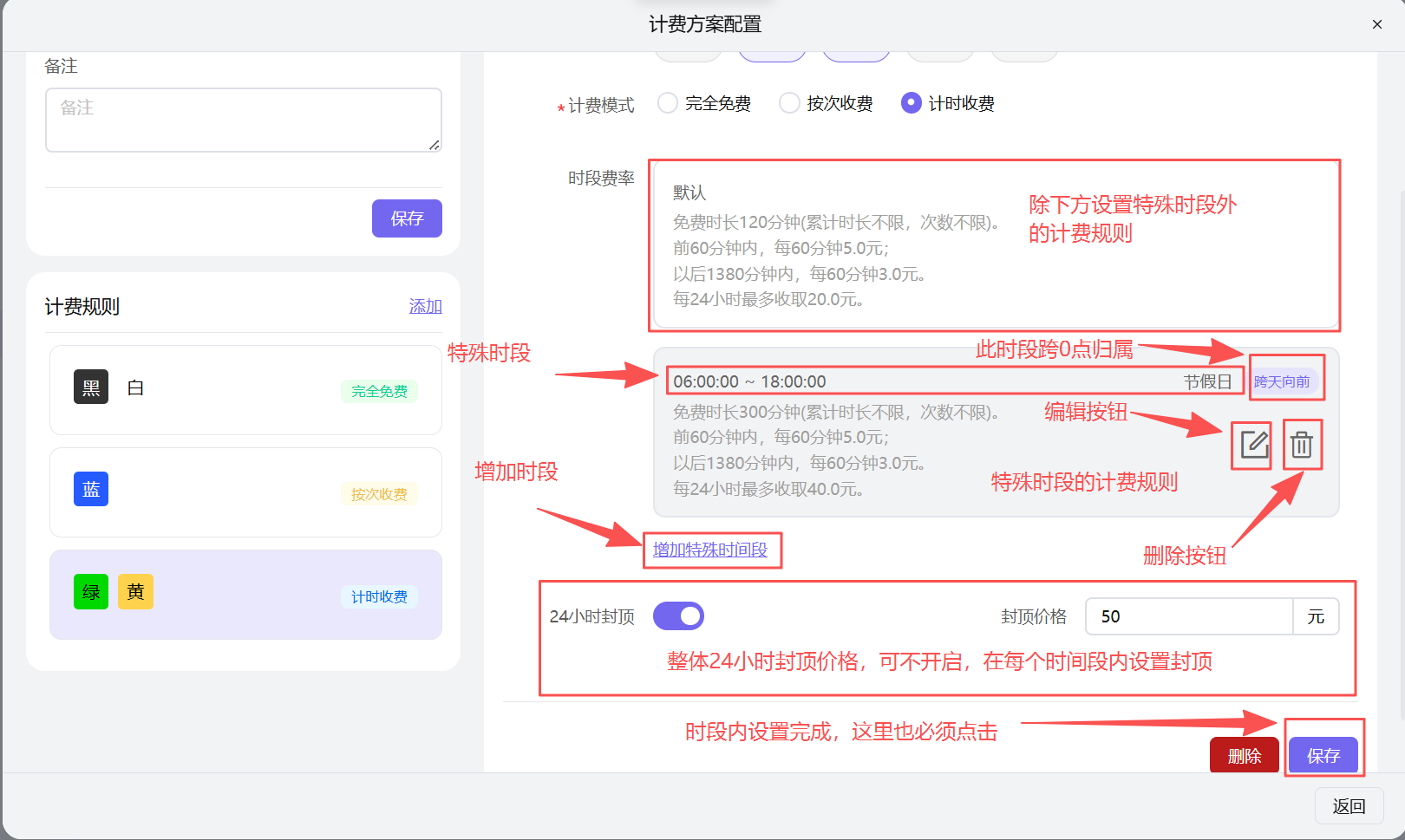Click inside the 备注 text area
Screen dimensions: 1405x840
coord(243,120)
